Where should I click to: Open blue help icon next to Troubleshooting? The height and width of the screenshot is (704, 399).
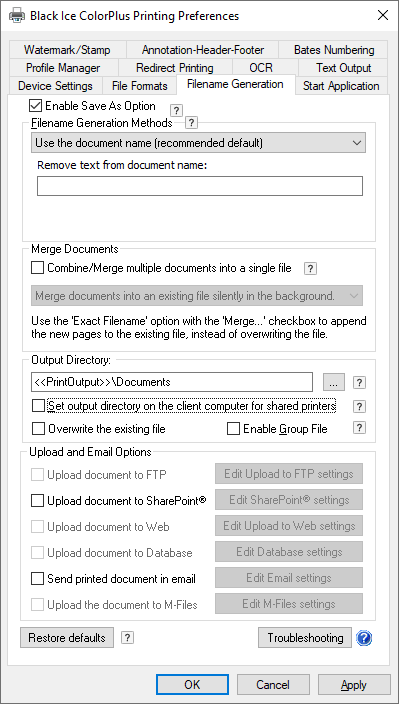[x=364, y=638]
